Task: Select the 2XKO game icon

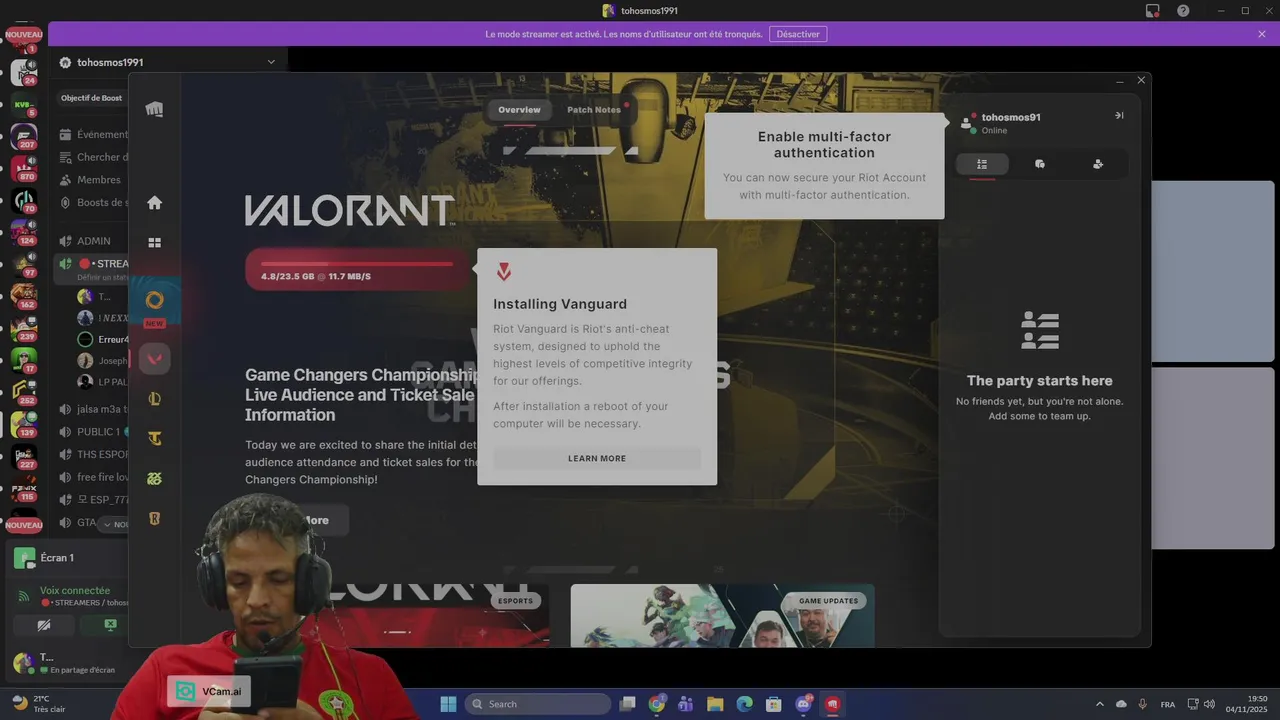Action: click(155, 478)
